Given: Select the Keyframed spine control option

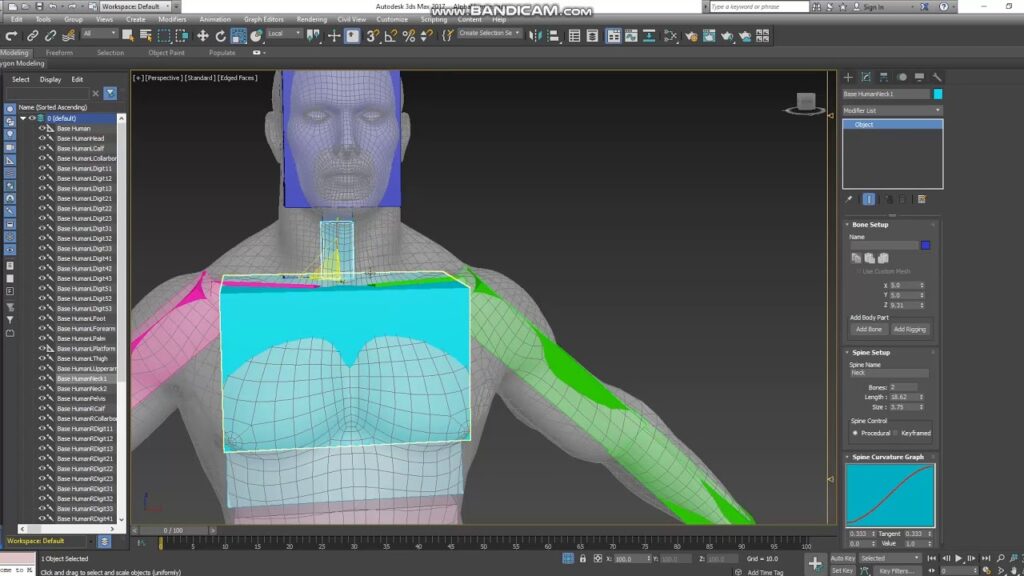Looking at the screenshot, I should (x=895, y=432).
